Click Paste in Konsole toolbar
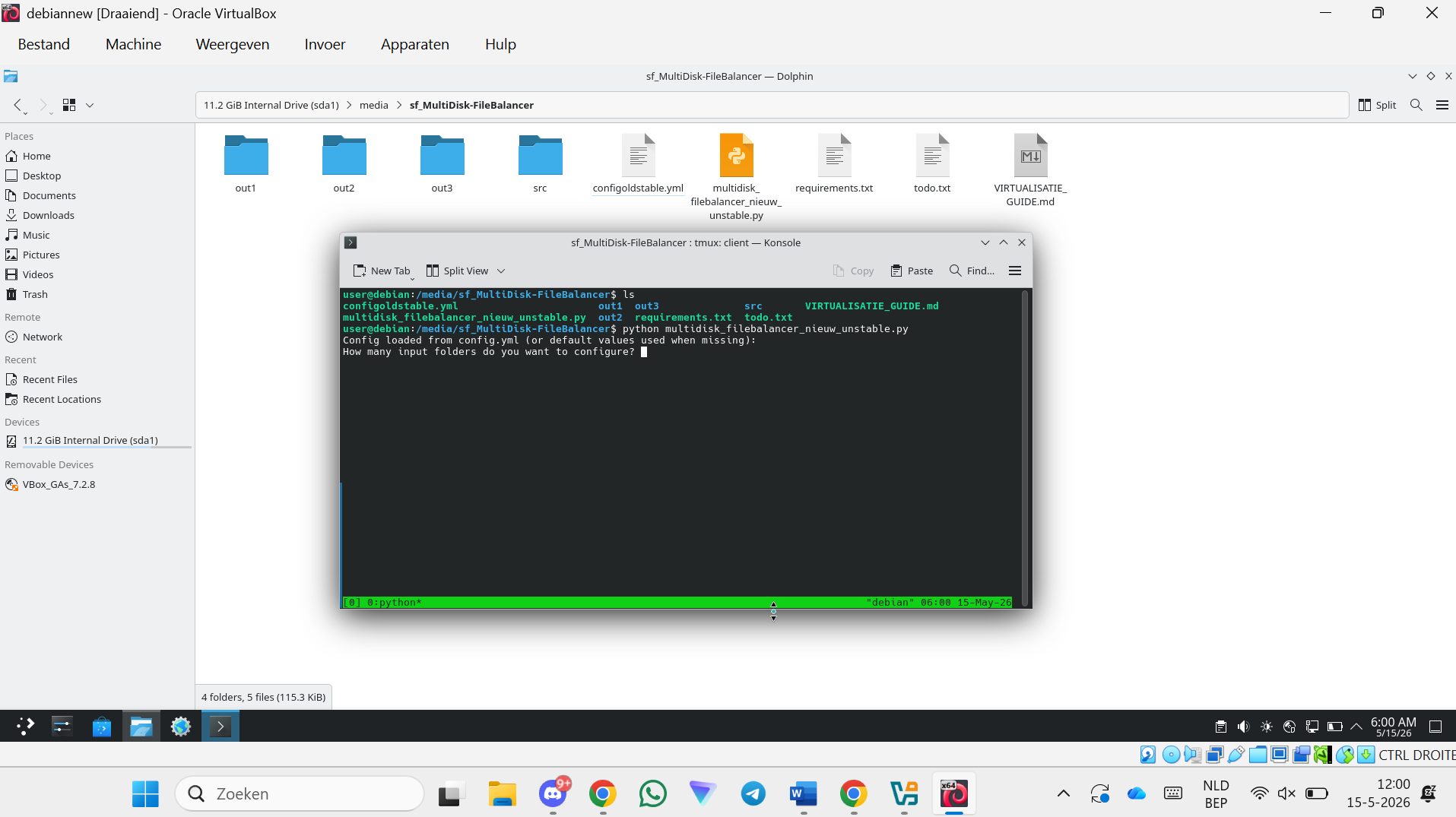The width and height of the screenshot is (1456, 817). [912, 271]
